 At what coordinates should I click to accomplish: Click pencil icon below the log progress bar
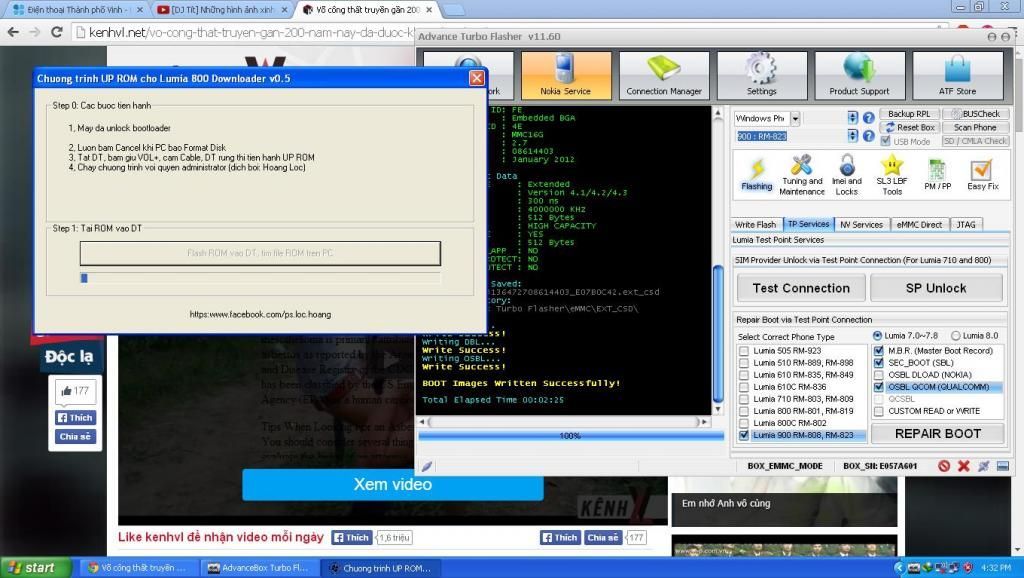(426, 466)
